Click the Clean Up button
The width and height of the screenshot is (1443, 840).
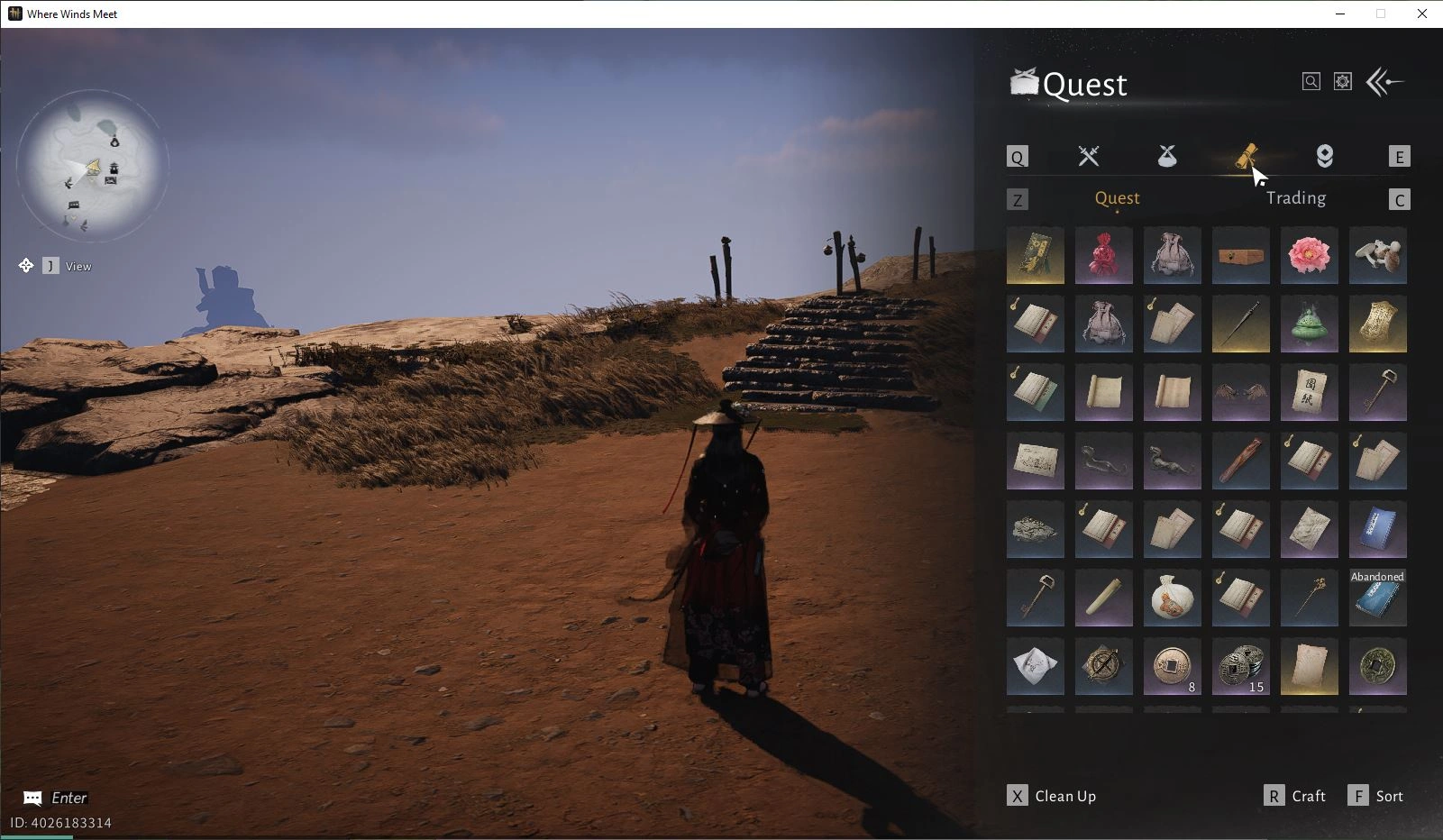coord(1052,796)
